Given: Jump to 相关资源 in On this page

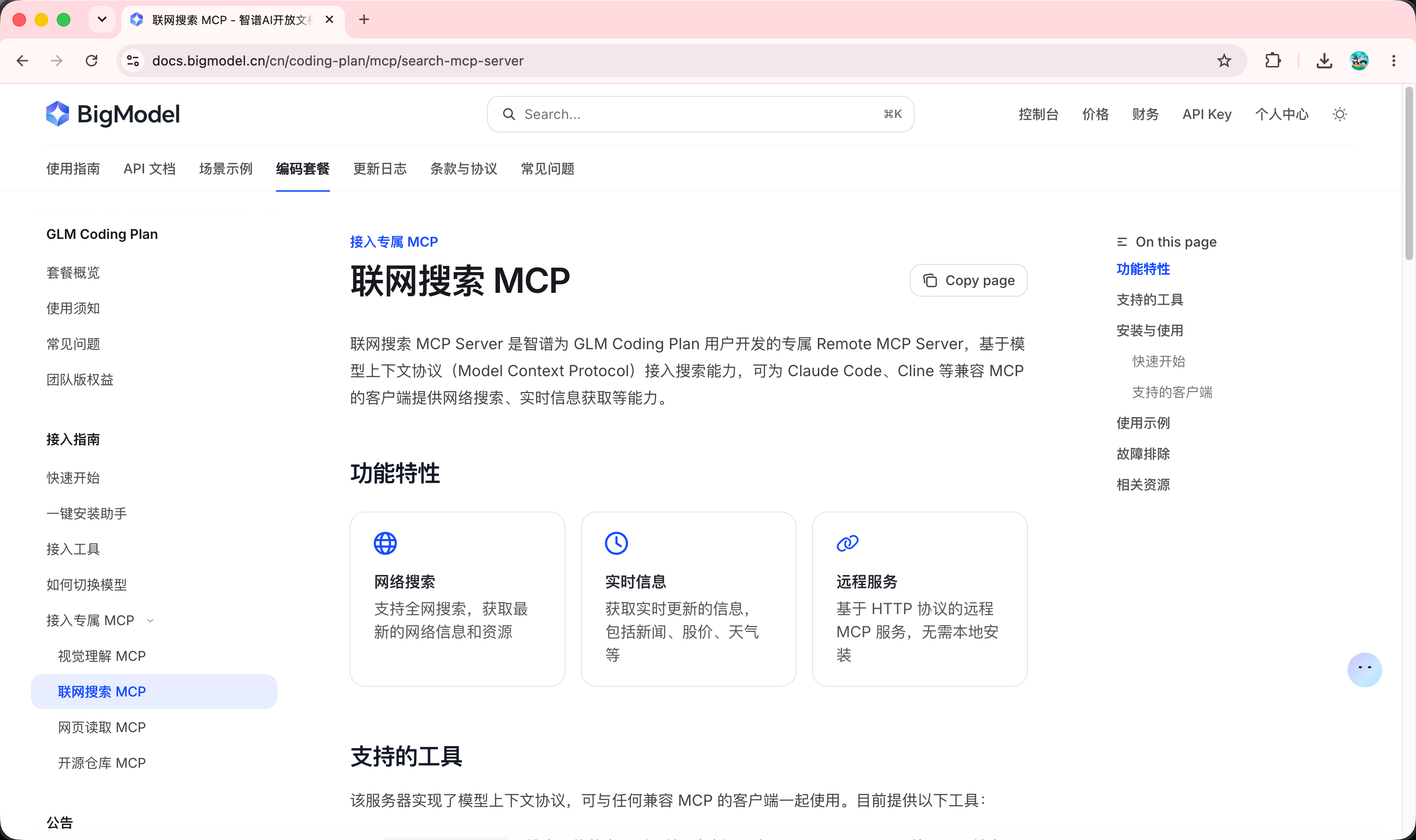Looking at the screenshot, I should tap(1143, 485).
